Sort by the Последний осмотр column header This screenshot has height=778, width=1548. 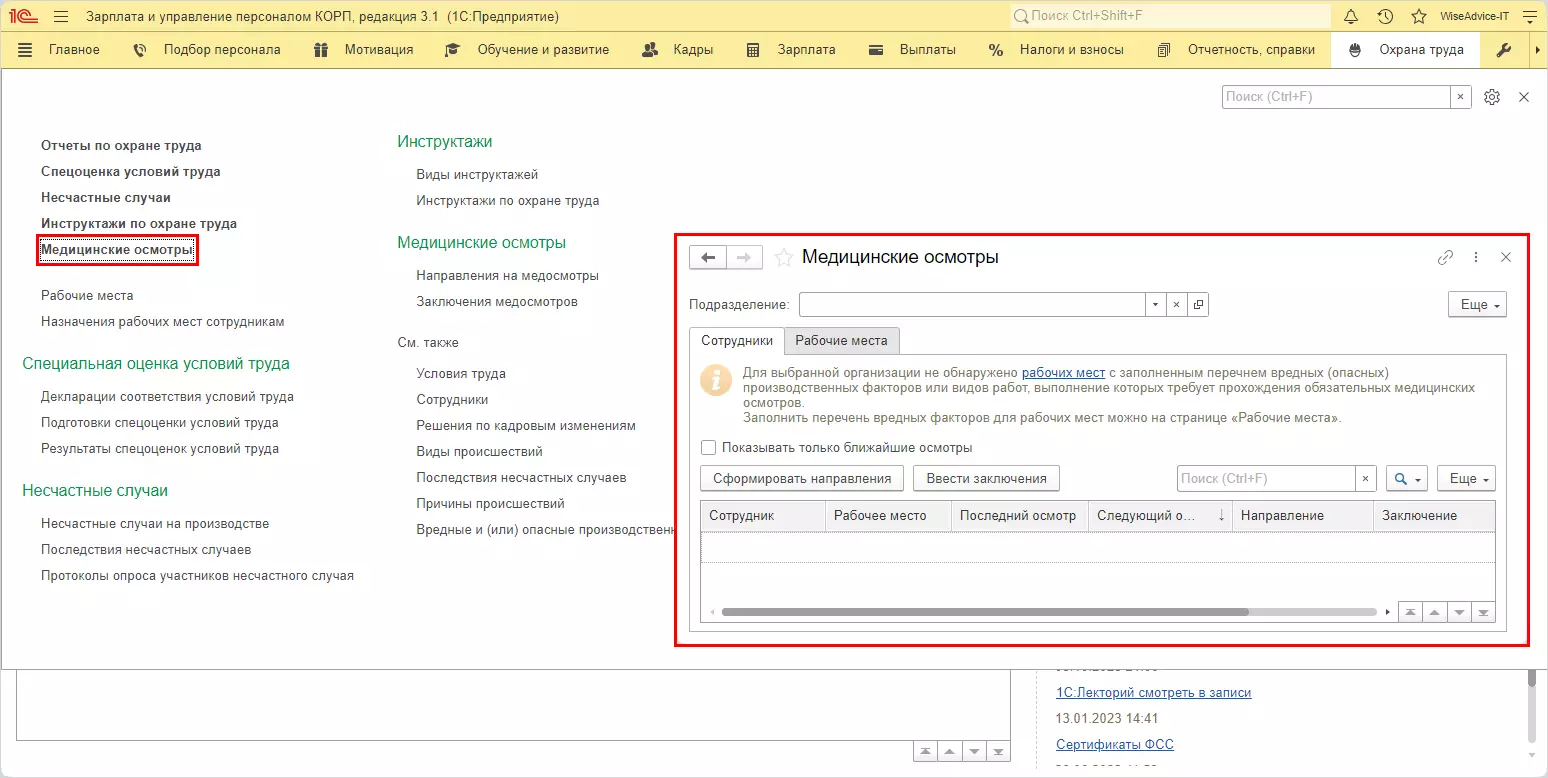(x=1019, y=516)
